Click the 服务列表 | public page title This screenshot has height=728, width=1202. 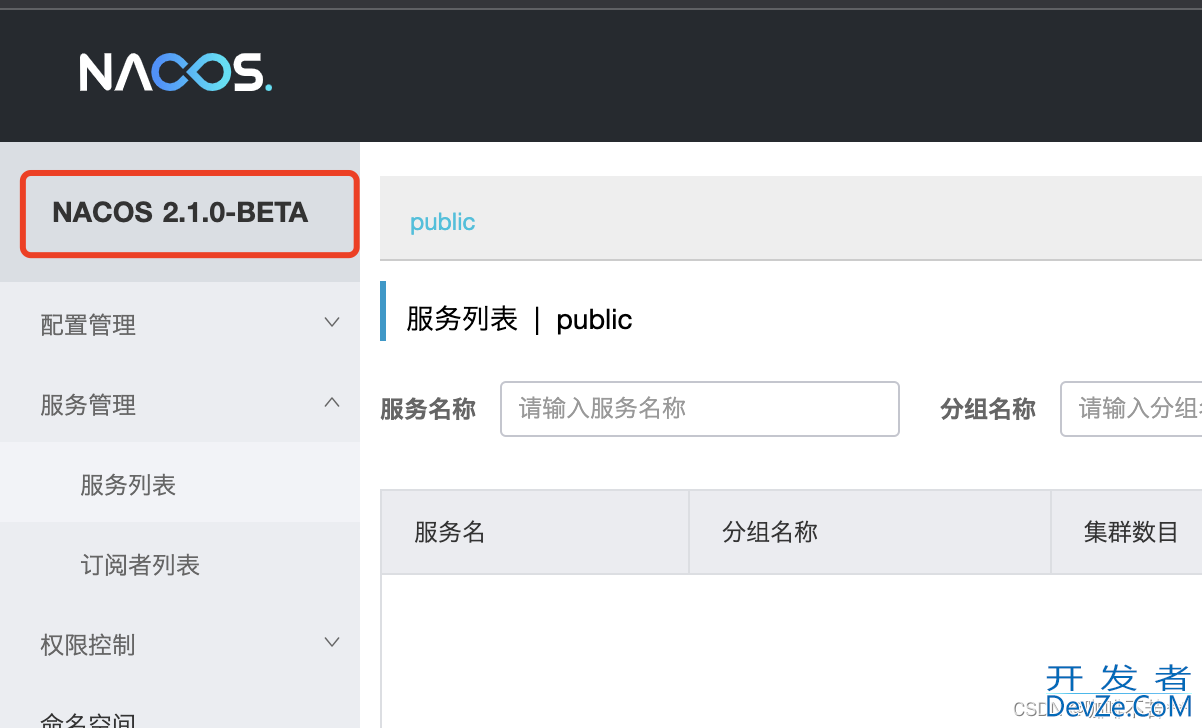(519, 319)
